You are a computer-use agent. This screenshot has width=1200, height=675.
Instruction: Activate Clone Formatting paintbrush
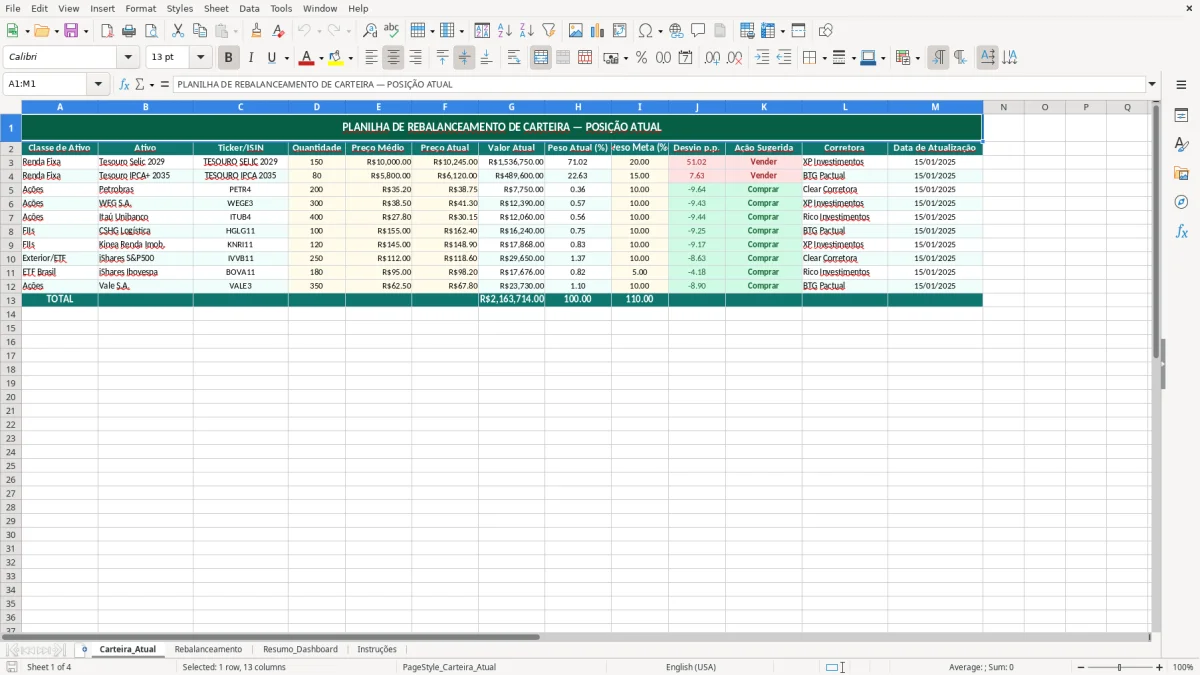[x=256, y=31]
